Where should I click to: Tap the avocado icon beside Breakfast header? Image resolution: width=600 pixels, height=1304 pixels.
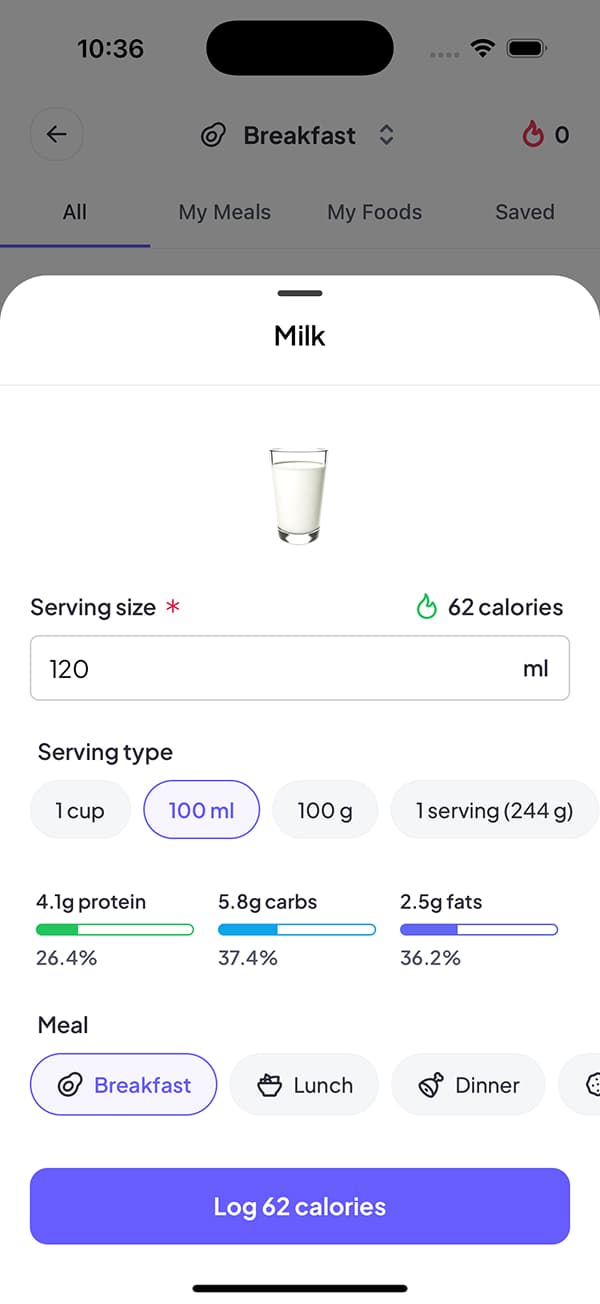pos(213,135)
